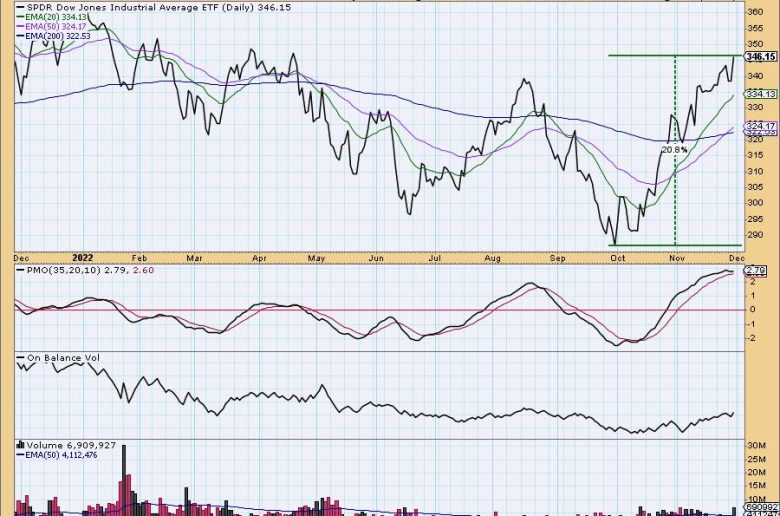Image resolution: width=780 pixels, height=516 pixels.
Task: Click the Jul month label
Action: click(x=435, y=258)
